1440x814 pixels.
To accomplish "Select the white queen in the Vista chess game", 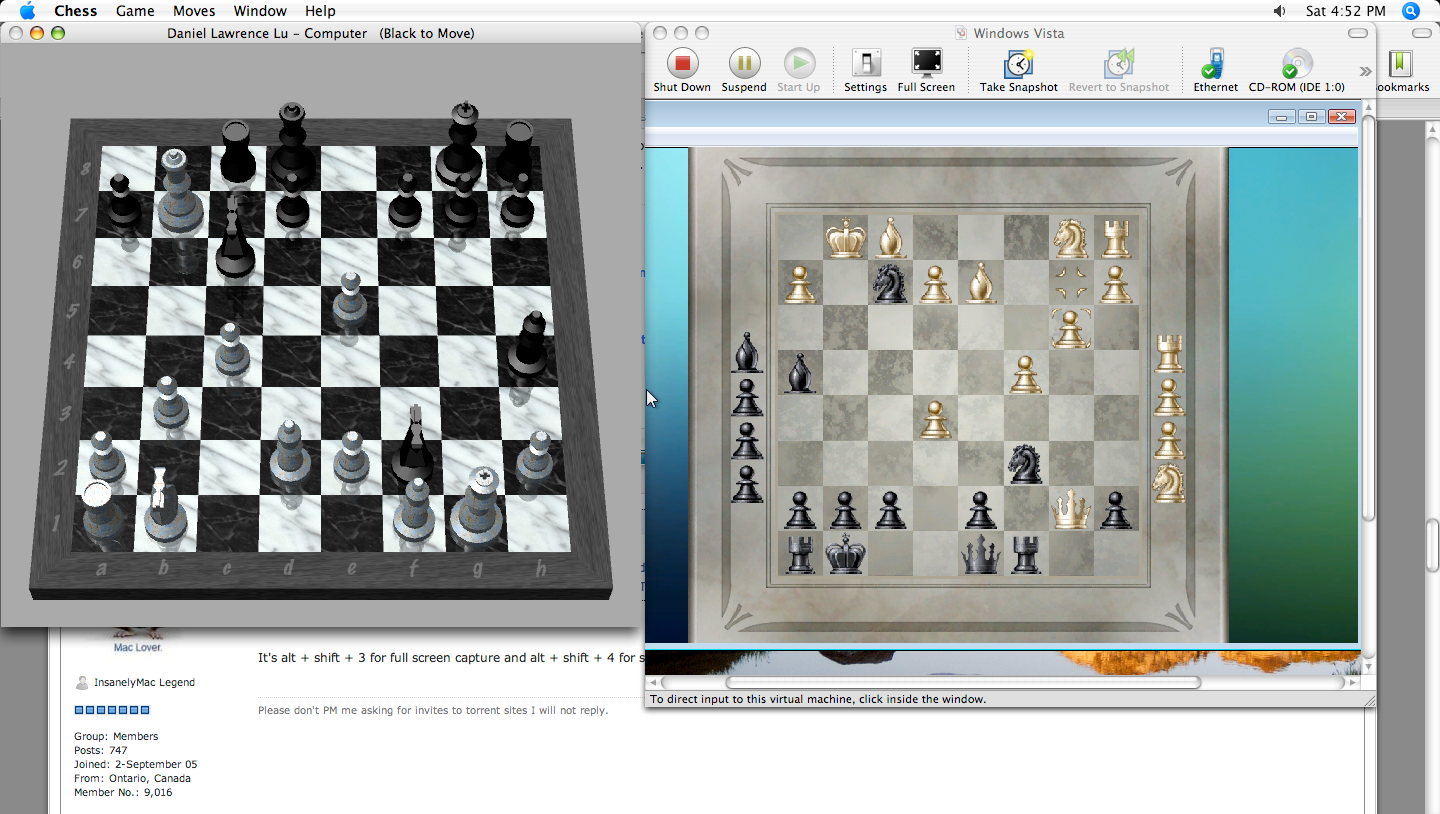I will (x=1071, y=509).
